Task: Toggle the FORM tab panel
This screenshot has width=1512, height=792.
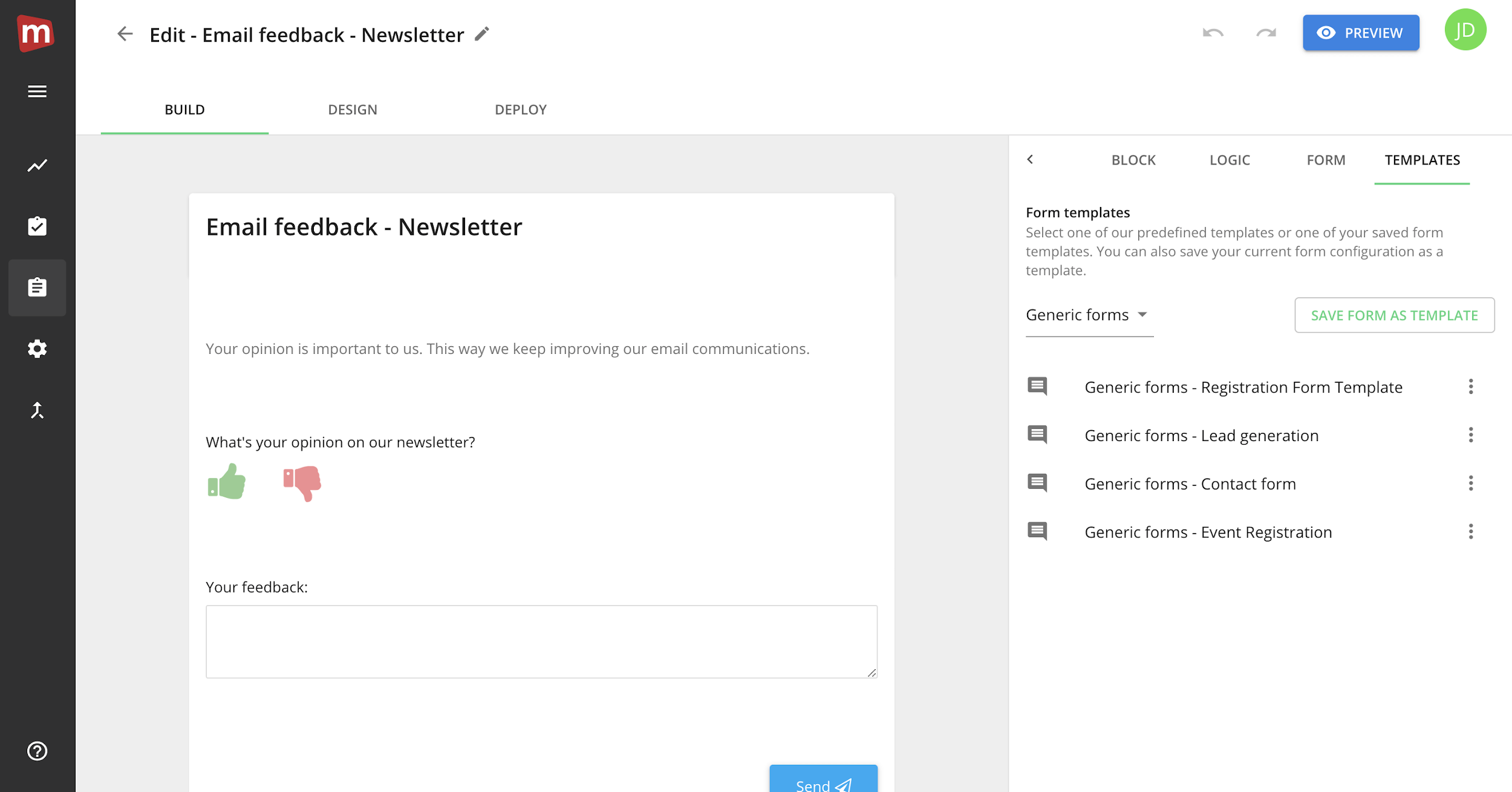Action: pyautogui.click(x=1326, y=159)
